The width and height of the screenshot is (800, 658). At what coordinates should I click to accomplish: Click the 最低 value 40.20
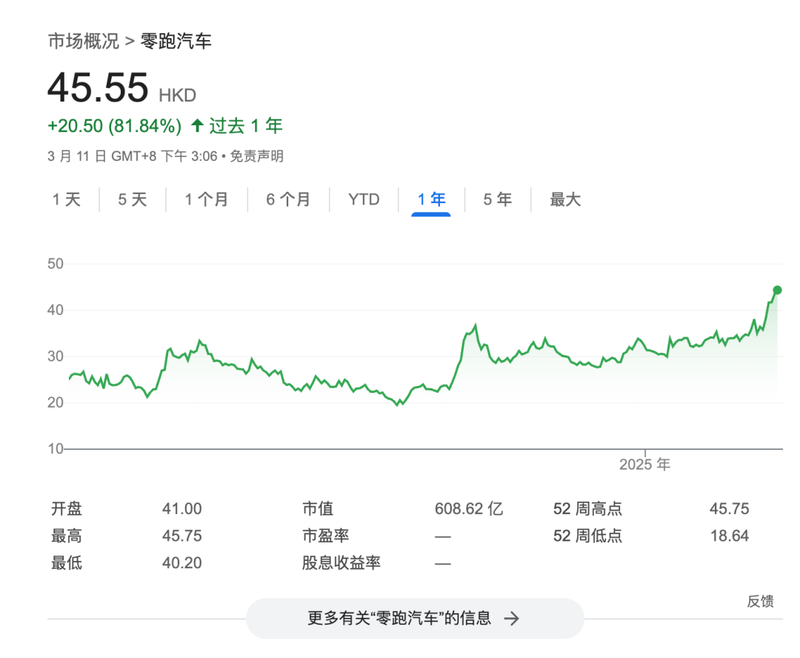[x=182, y=563]
